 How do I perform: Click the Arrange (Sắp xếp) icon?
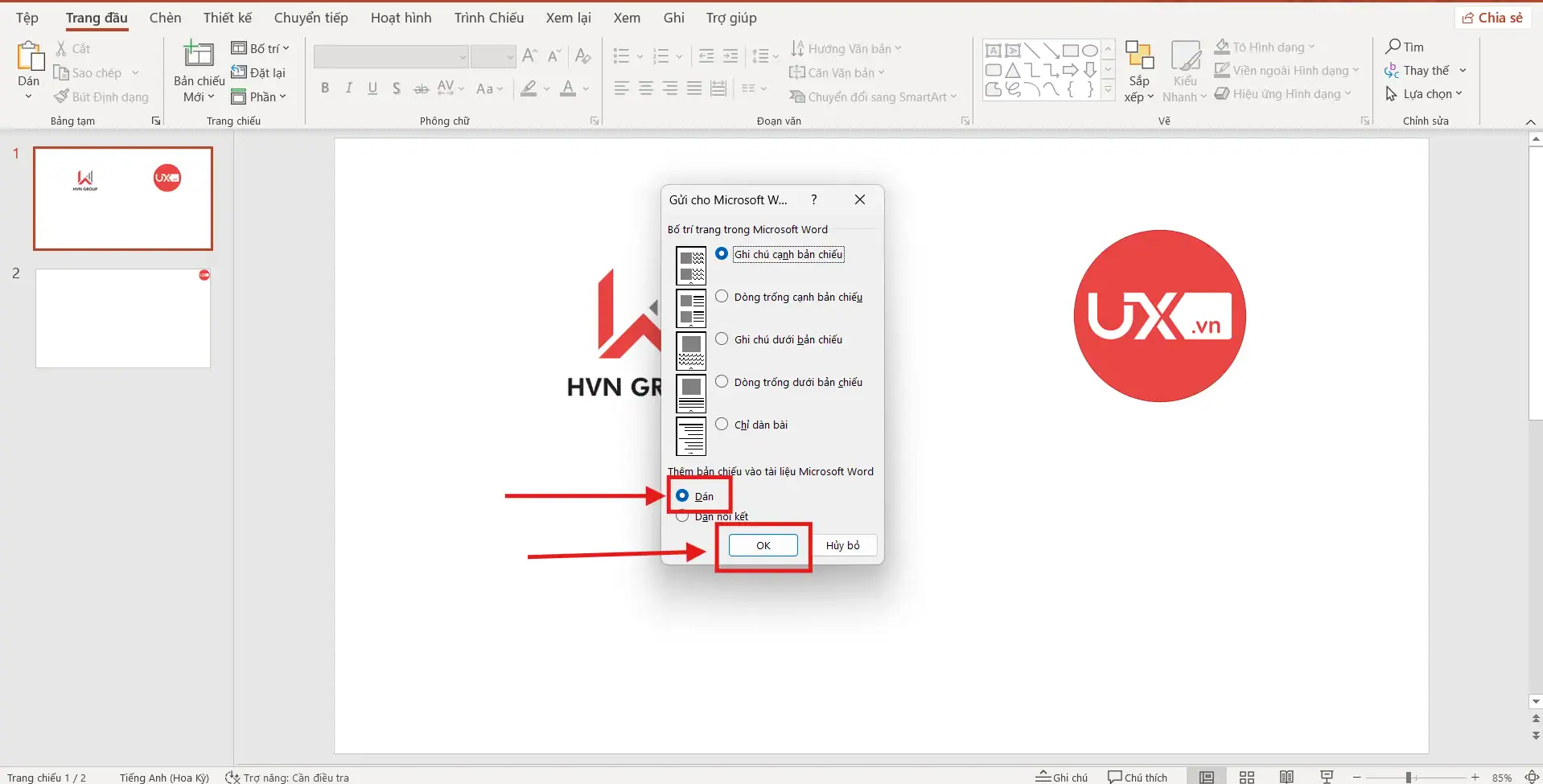coord(1139,58)
